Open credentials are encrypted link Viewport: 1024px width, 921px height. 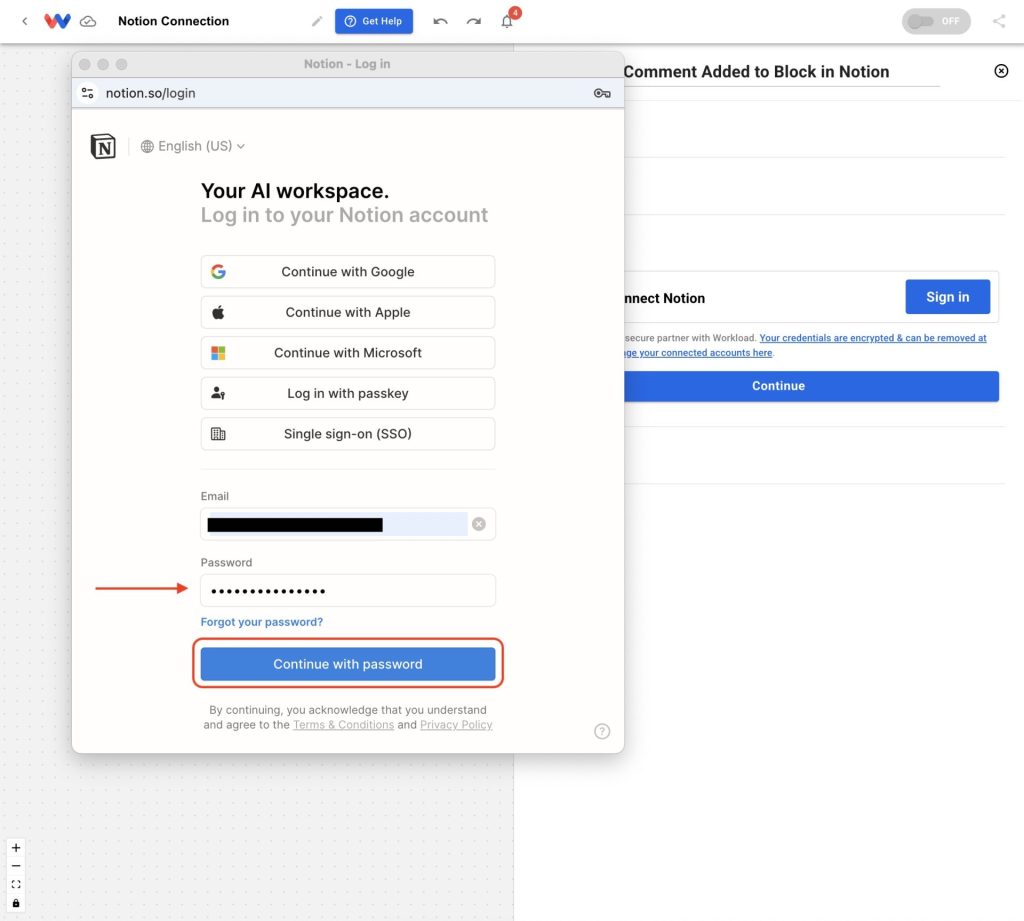(x=872, y=338)
